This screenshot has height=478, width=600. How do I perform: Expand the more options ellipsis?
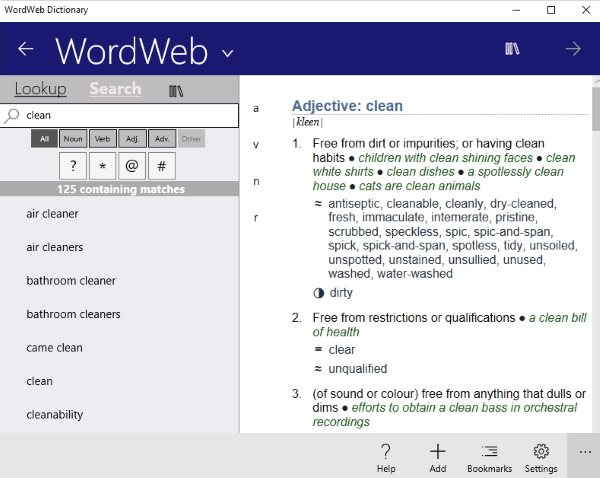[x=585, y=452]
